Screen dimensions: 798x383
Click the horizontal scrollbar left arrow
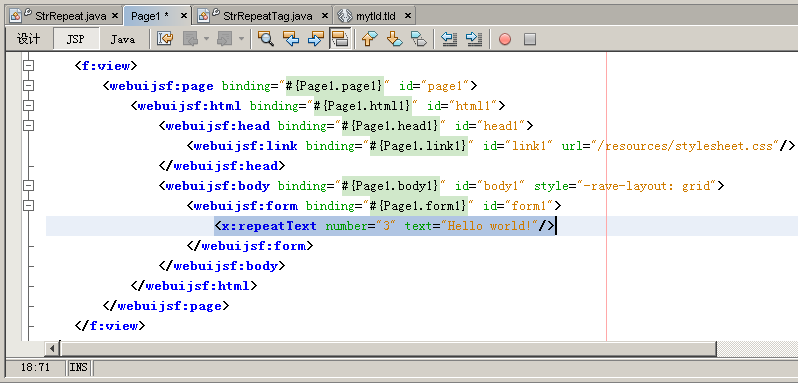pyautogui.click(x=51, y=349)
